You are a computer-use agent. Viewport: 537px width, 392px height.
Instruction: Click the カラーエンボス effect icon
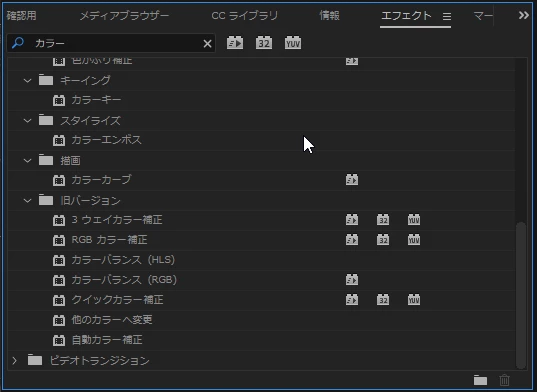(59, 140)
